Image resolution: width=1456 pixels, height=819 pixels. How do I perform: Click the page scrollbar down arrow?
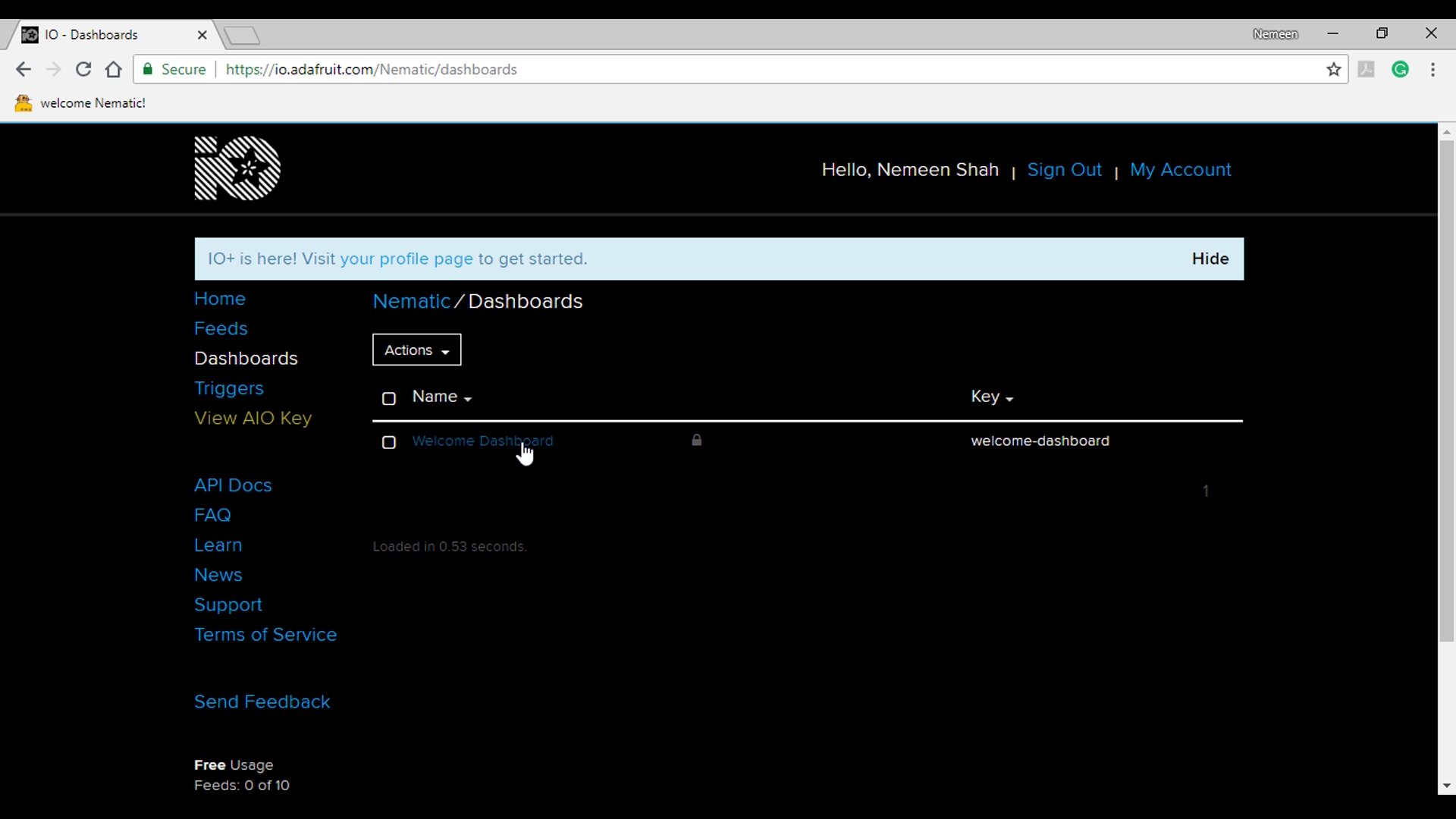point(1446,786)
